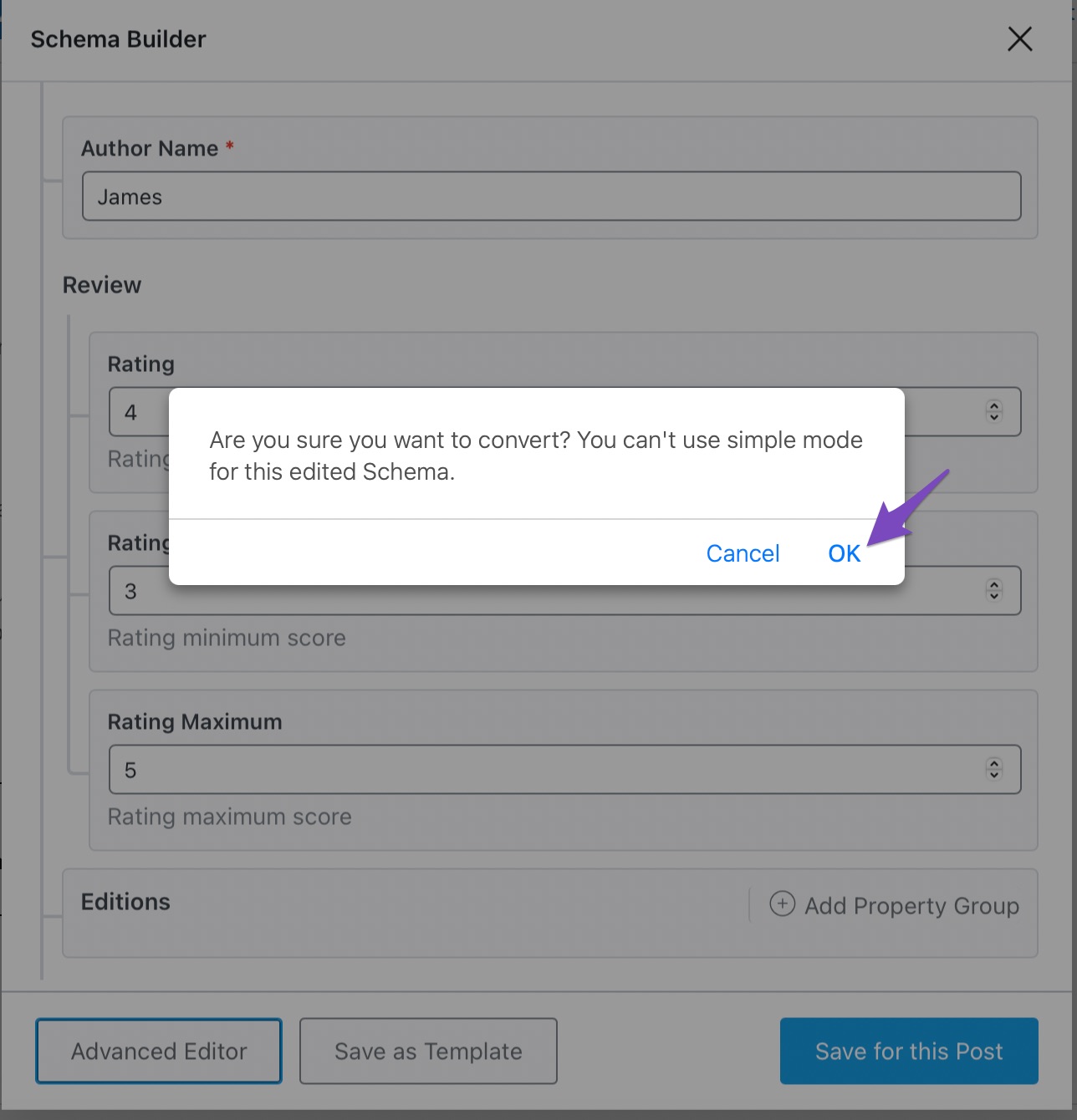Click Save for this Post

909,1051
